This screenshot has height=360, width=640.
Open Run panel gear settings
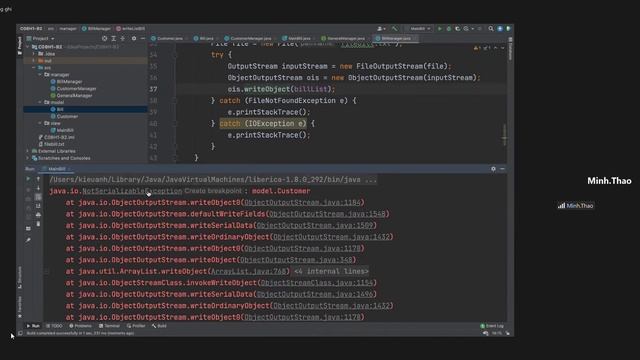pos(493,169)
